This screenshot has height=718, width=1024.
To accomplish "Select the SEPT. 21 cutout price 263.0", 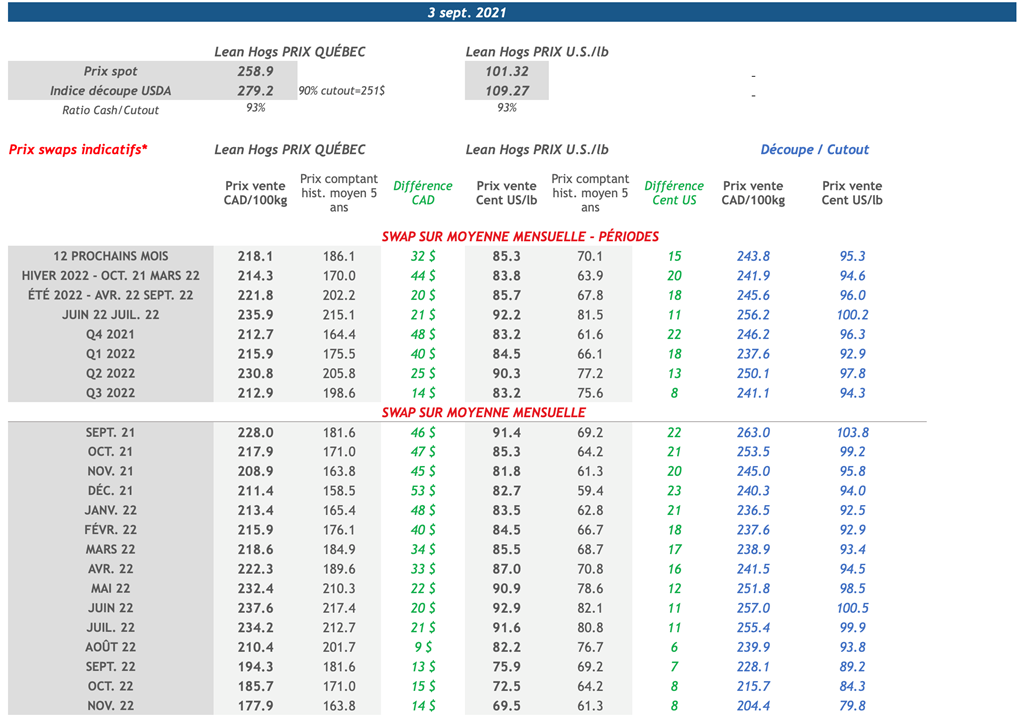I will 753,433.
